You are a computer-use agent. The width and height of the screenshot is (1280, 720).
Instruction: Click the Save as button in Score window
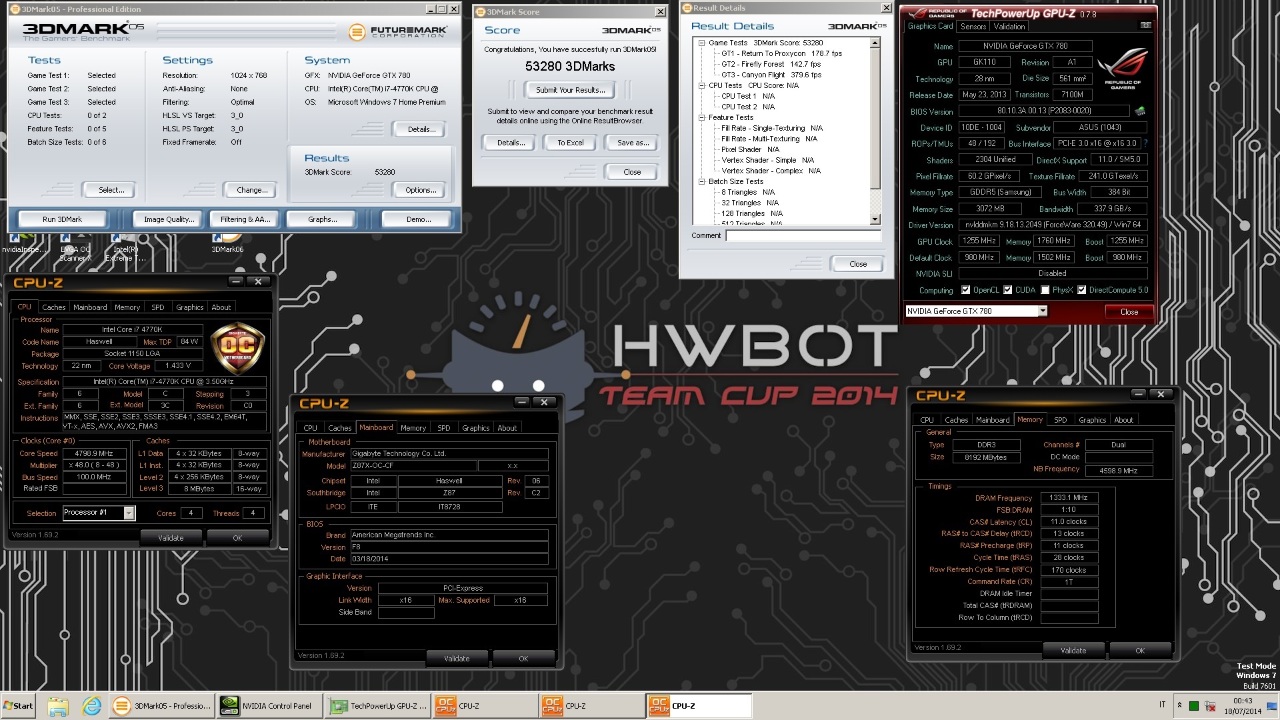pos(632,143)
